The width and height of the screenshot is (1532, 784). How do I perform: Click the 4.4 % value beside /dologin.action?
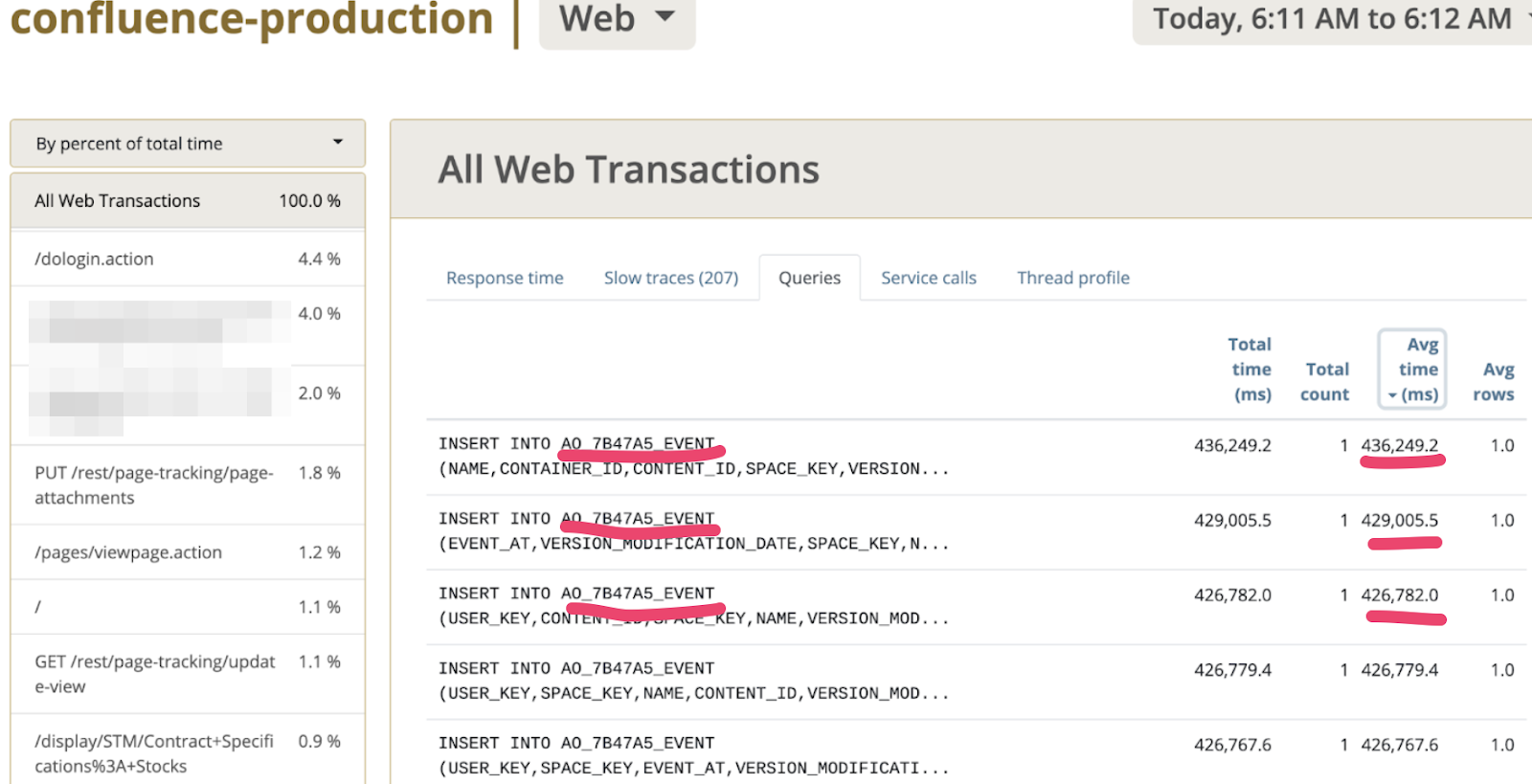pyautogui.click(x=319, y=258)
